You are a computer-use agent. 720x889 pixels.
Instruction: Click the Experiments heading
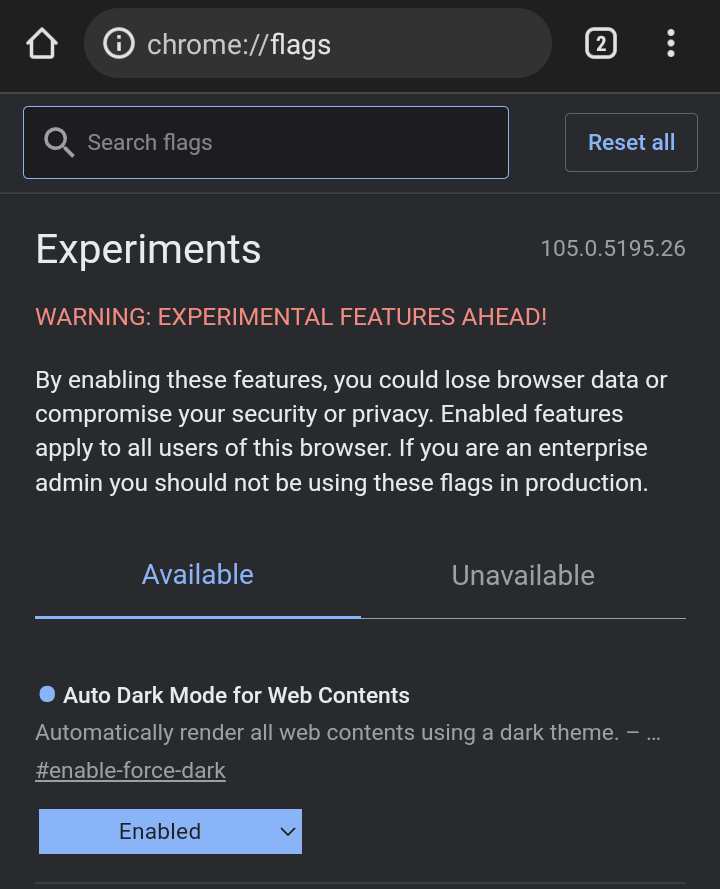coord(148,249)
